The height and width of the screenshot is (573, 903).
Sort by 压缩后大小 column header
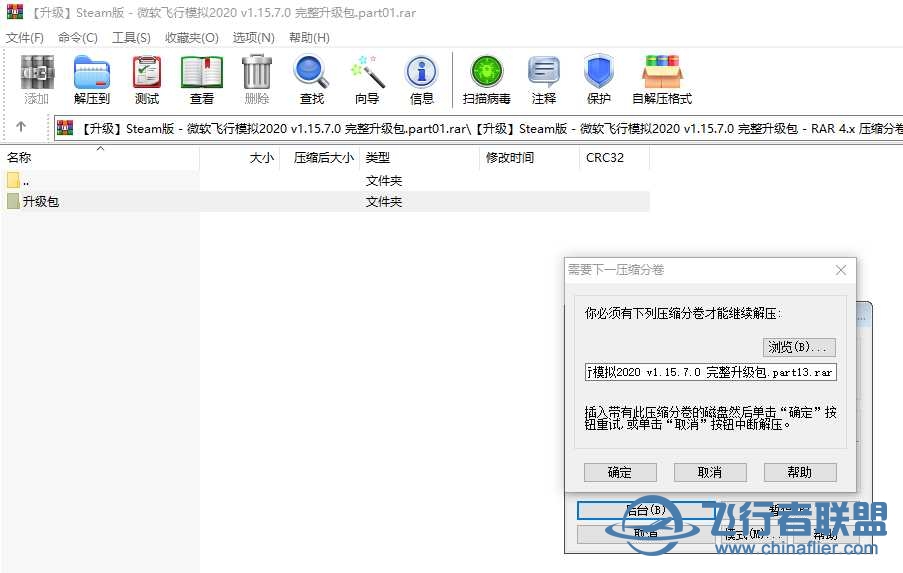[x=320, y=157]
